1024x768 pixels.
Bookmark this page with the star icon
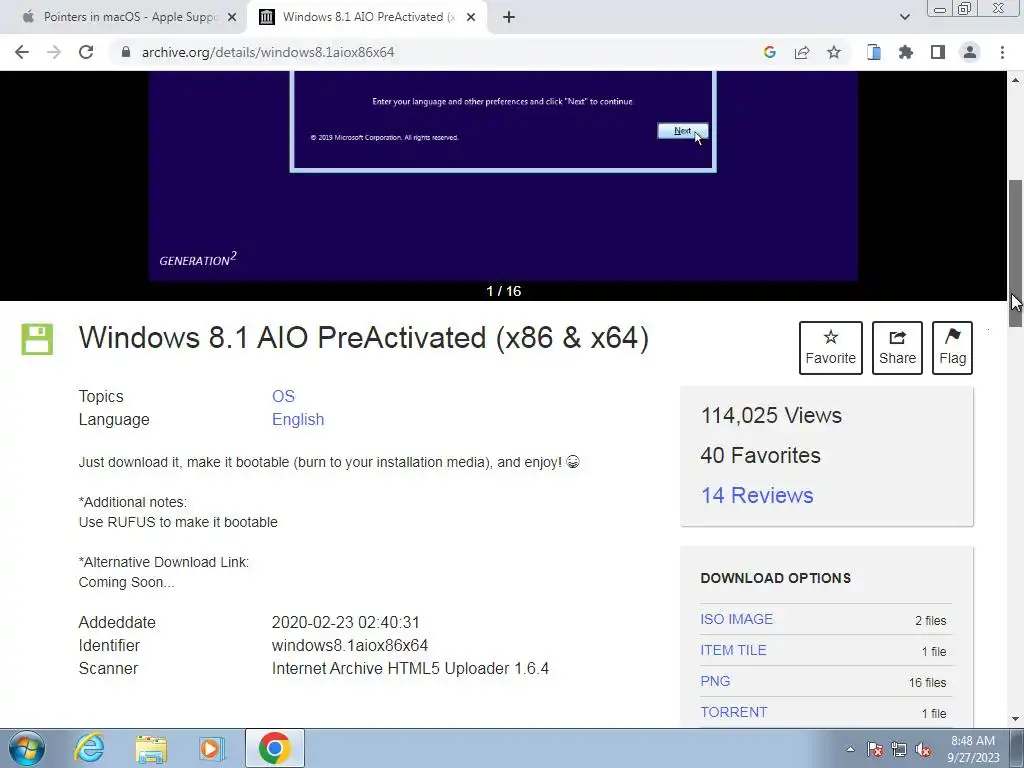click(x=834, y=52)
